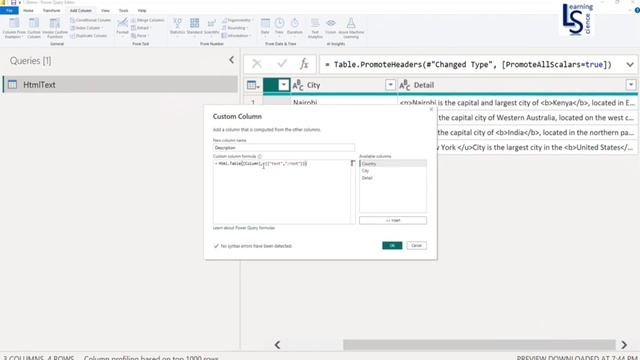The height and width of the screenshot is (360, 640).
Task: Click Extract in the From Text group
Action: [x=141, y=28]
